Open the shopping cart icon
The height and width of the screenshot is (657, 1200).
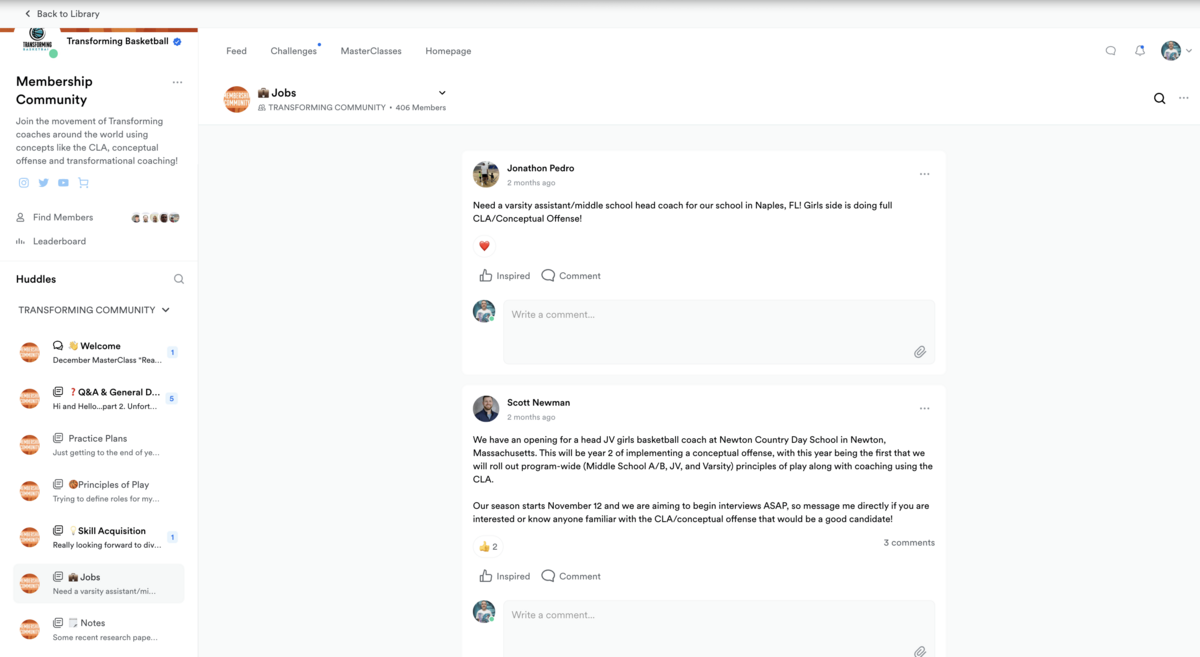coord(83,183)
